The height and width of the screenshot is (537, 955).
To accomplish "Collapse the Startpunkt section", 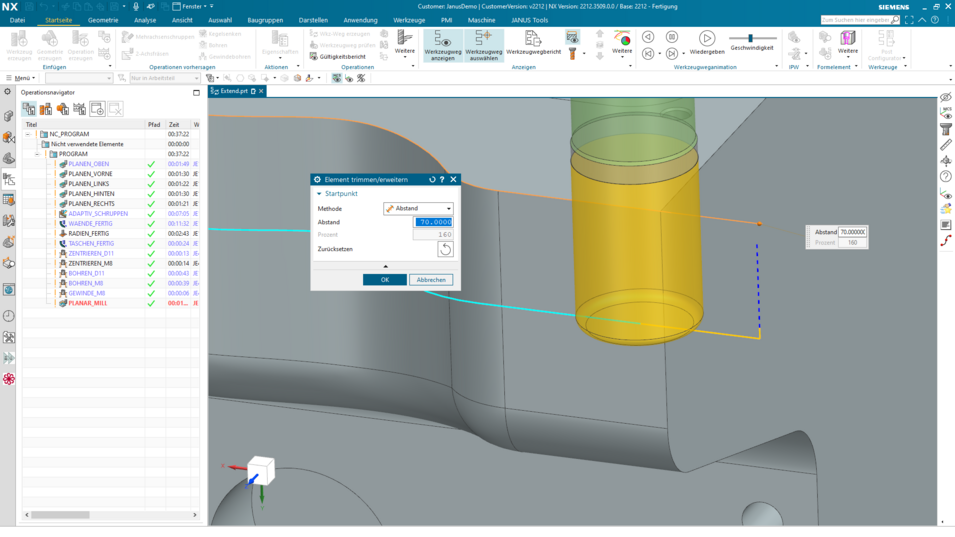I will click(x=319, y=194).
